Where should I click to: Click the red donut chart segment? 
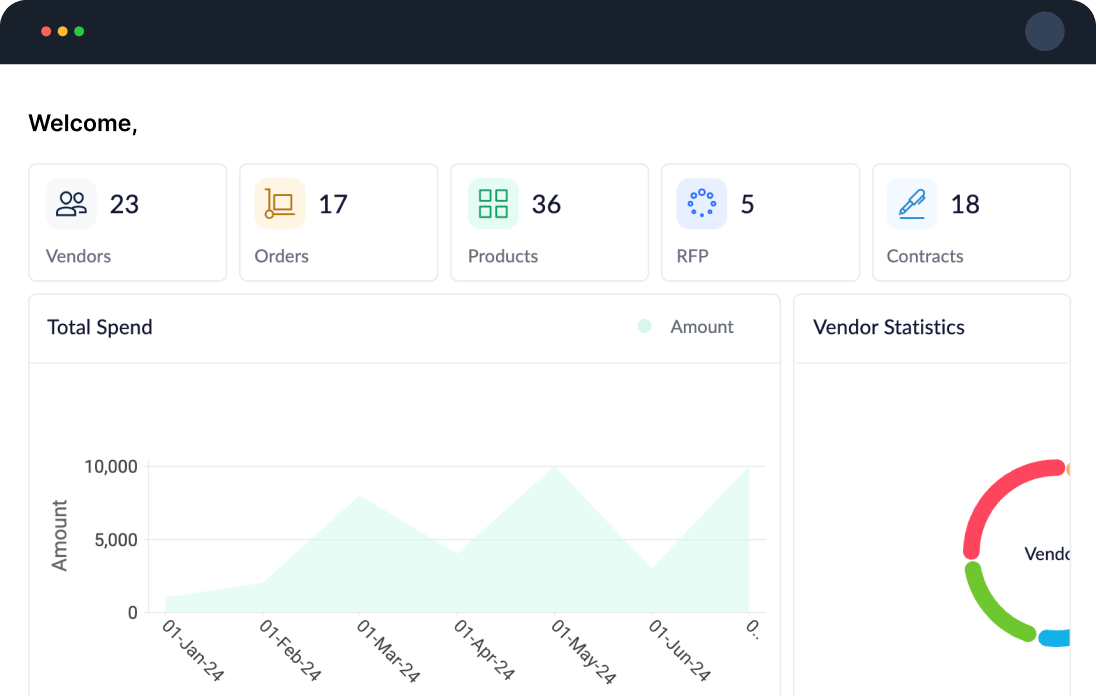[x=990, y=490]
